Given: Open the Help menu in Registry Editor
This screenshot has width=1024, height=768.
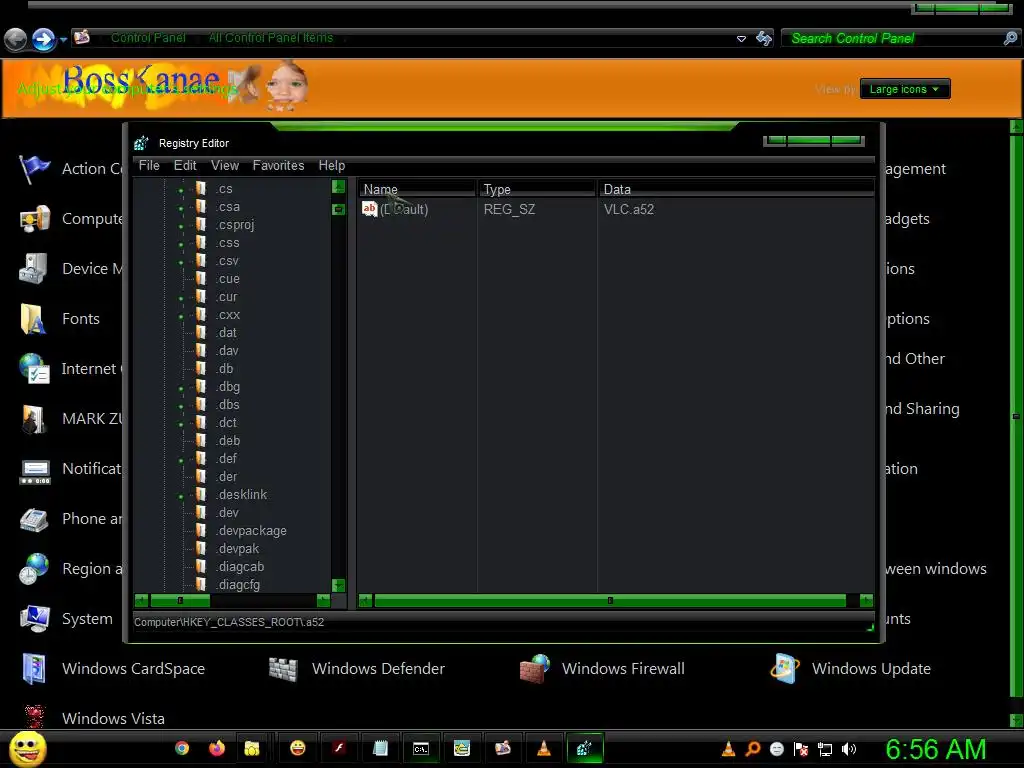Looking at the screenshot, I should [x=332, y=165].
